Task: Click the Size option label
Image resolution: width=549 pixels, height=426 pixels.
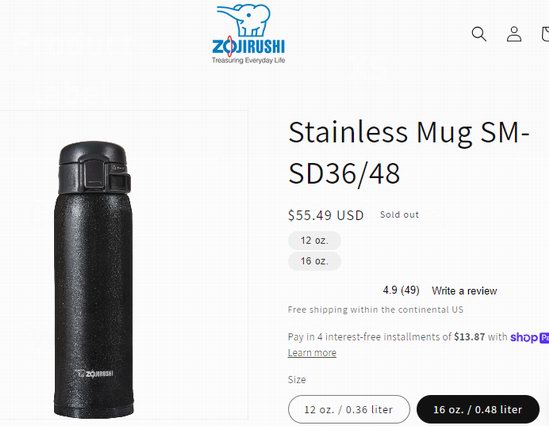Action: (x=297, y=379)
